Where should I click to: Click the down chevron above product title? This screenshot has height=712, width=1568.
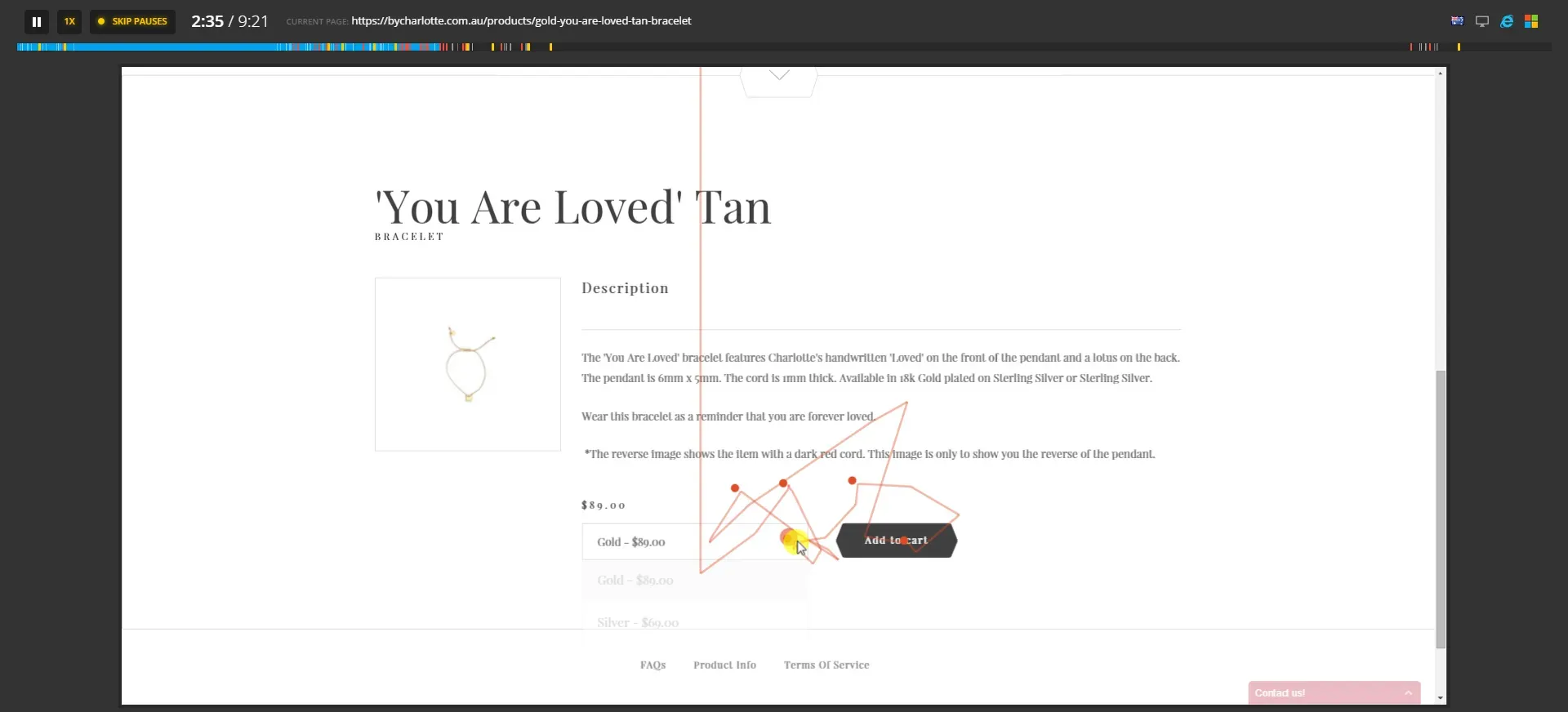click(x=779, y=76)
